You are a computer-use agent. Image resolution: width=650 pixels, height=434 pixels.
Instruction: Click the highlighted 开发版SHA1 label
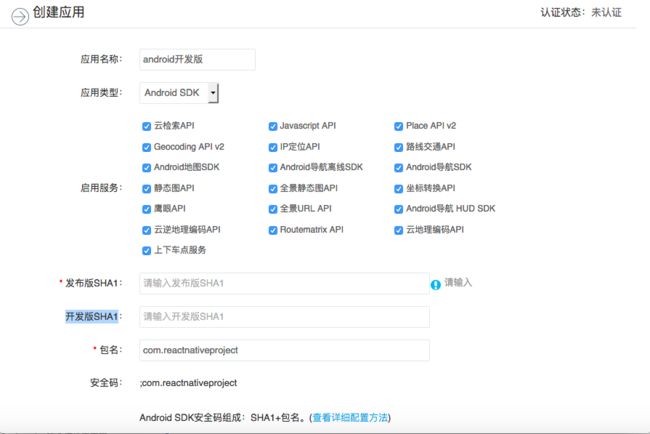(92, 317)
